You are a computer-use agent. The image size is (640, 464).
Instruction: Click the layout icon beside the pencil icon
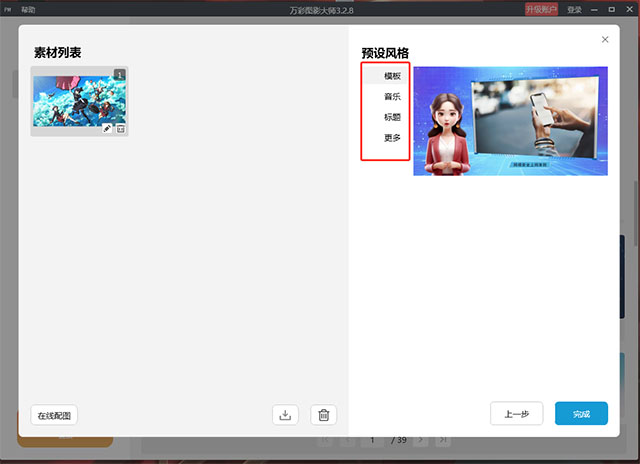tap(121, 129)
